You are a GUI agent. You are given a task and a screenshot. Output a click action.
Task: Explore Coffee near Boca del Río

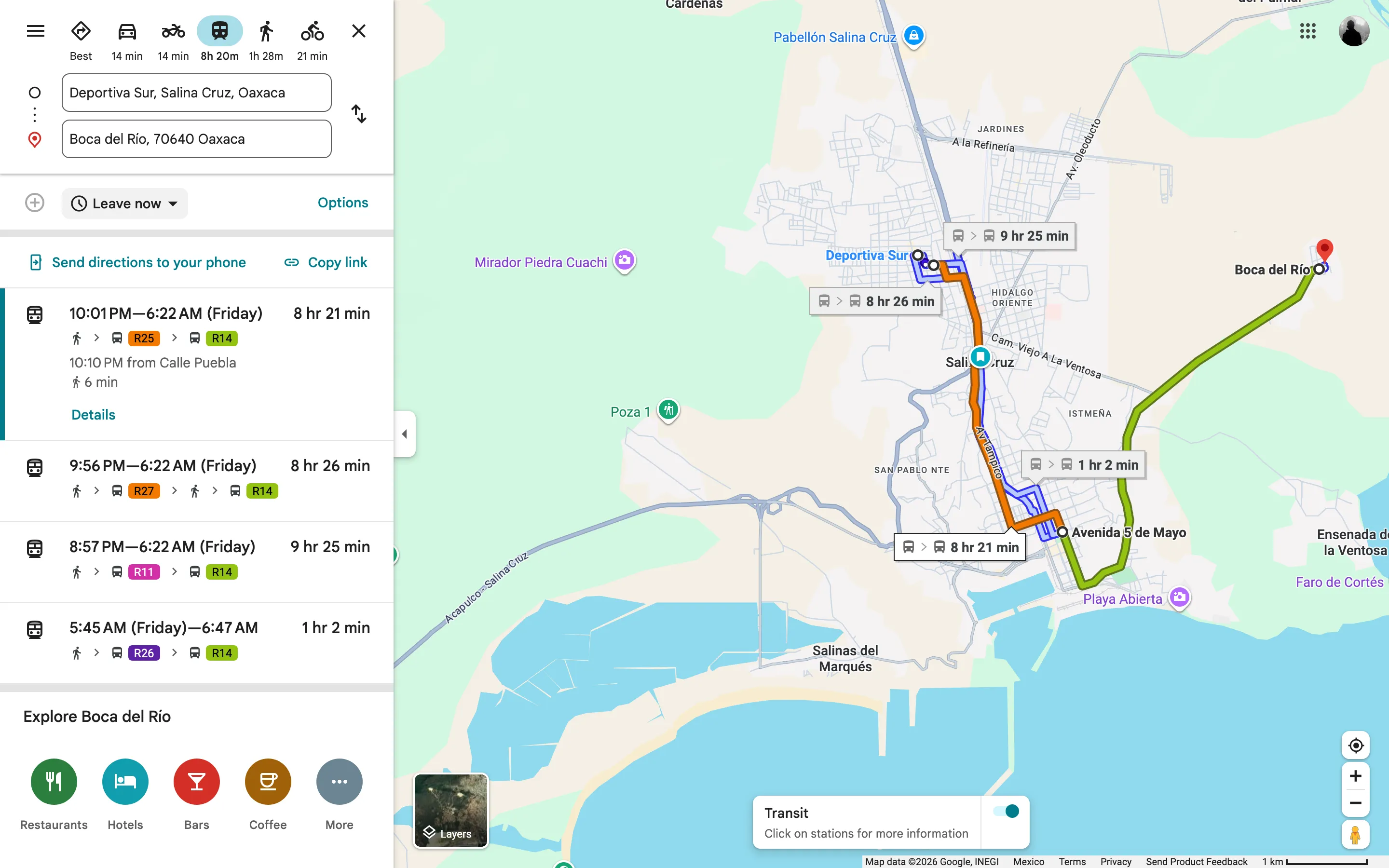coord(268,794)
